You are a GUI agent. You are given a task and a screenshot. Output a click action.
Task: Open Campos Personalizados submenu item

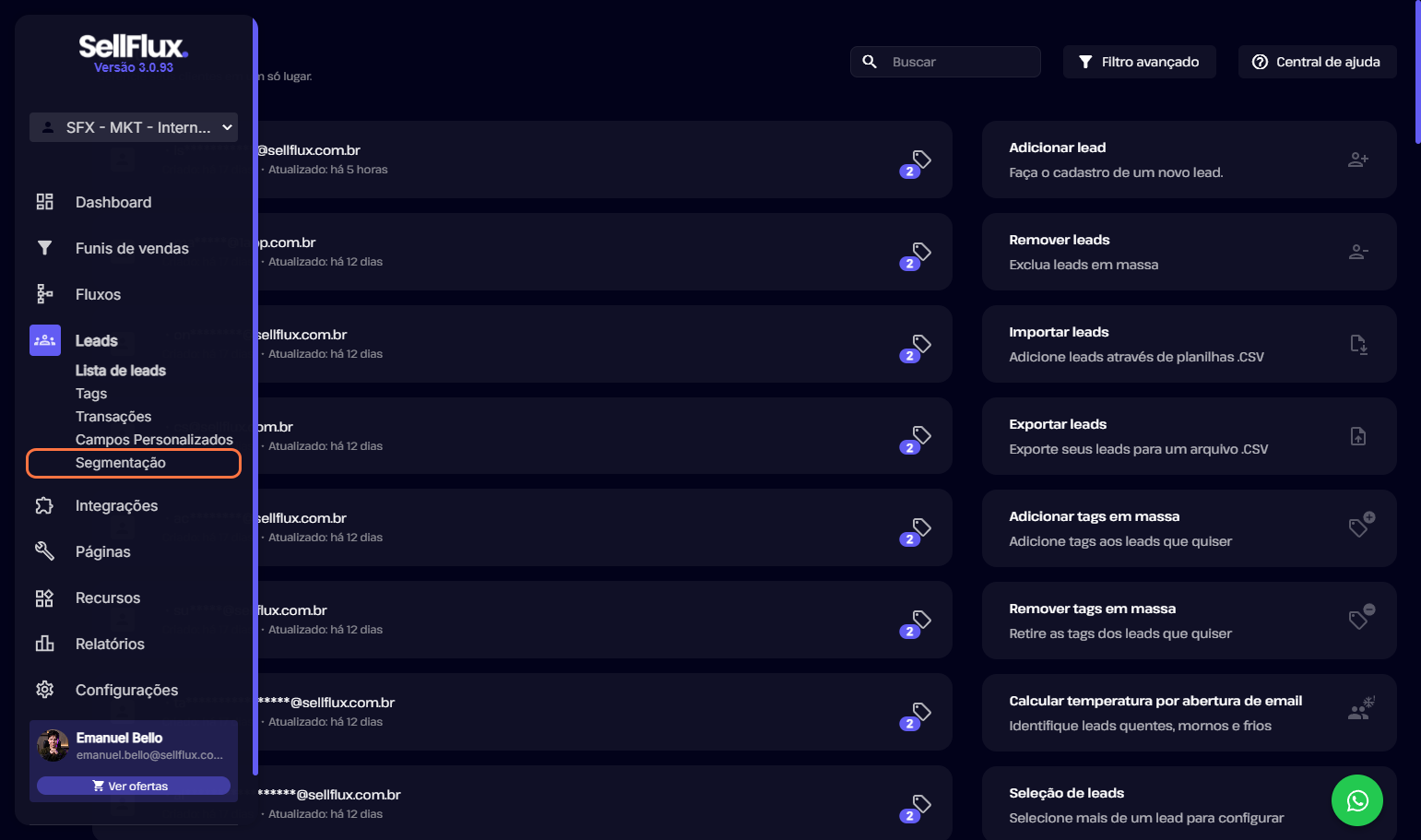click(154, 440)
